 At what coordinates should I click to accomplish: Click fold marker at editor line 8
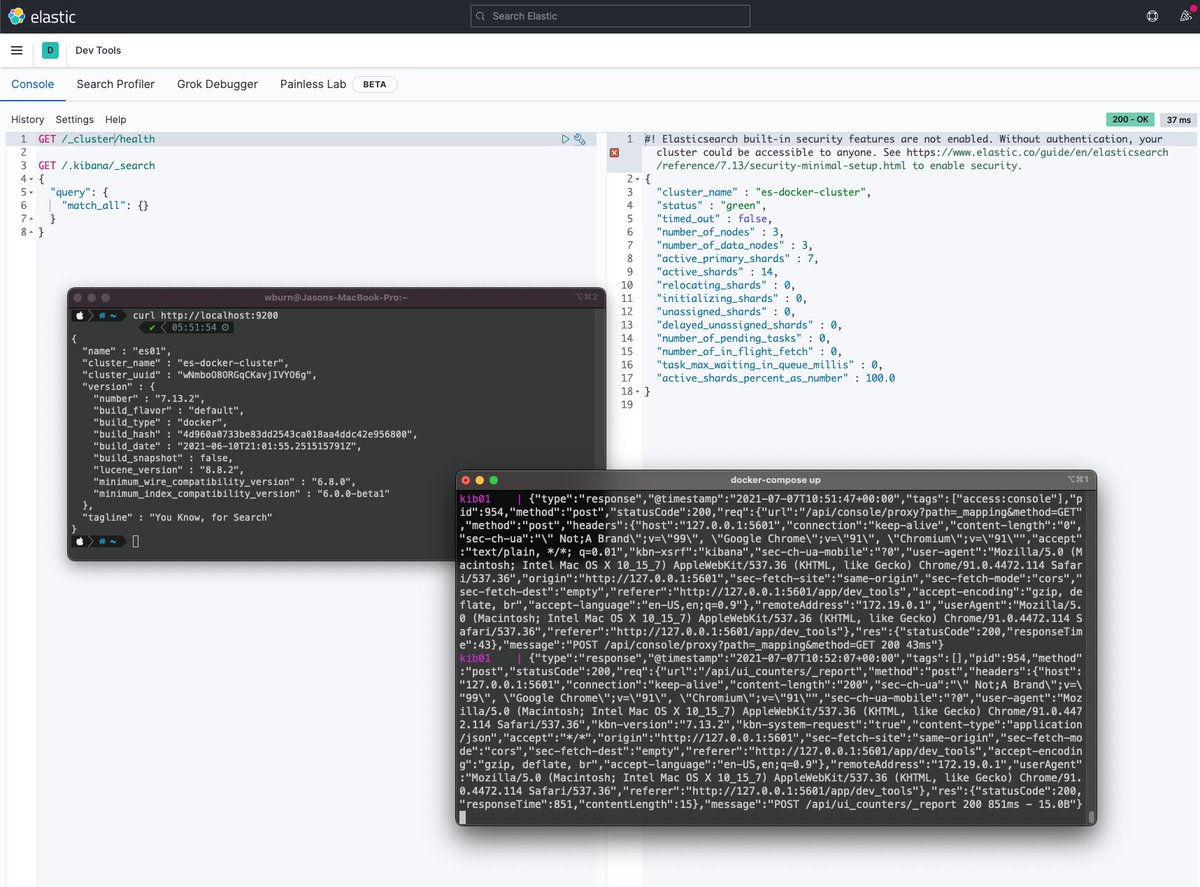(x=31, y=231)
